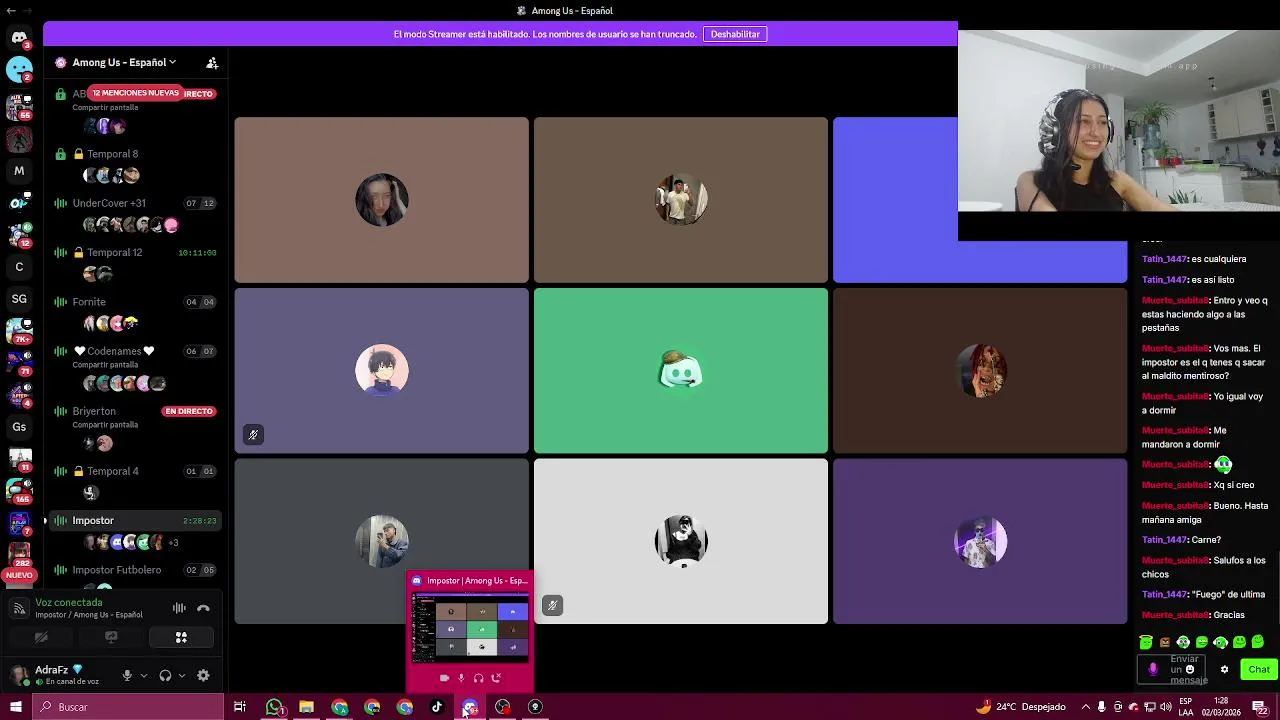
Task: Open the server icon labeled SG
Action: (x=19, y=299)
